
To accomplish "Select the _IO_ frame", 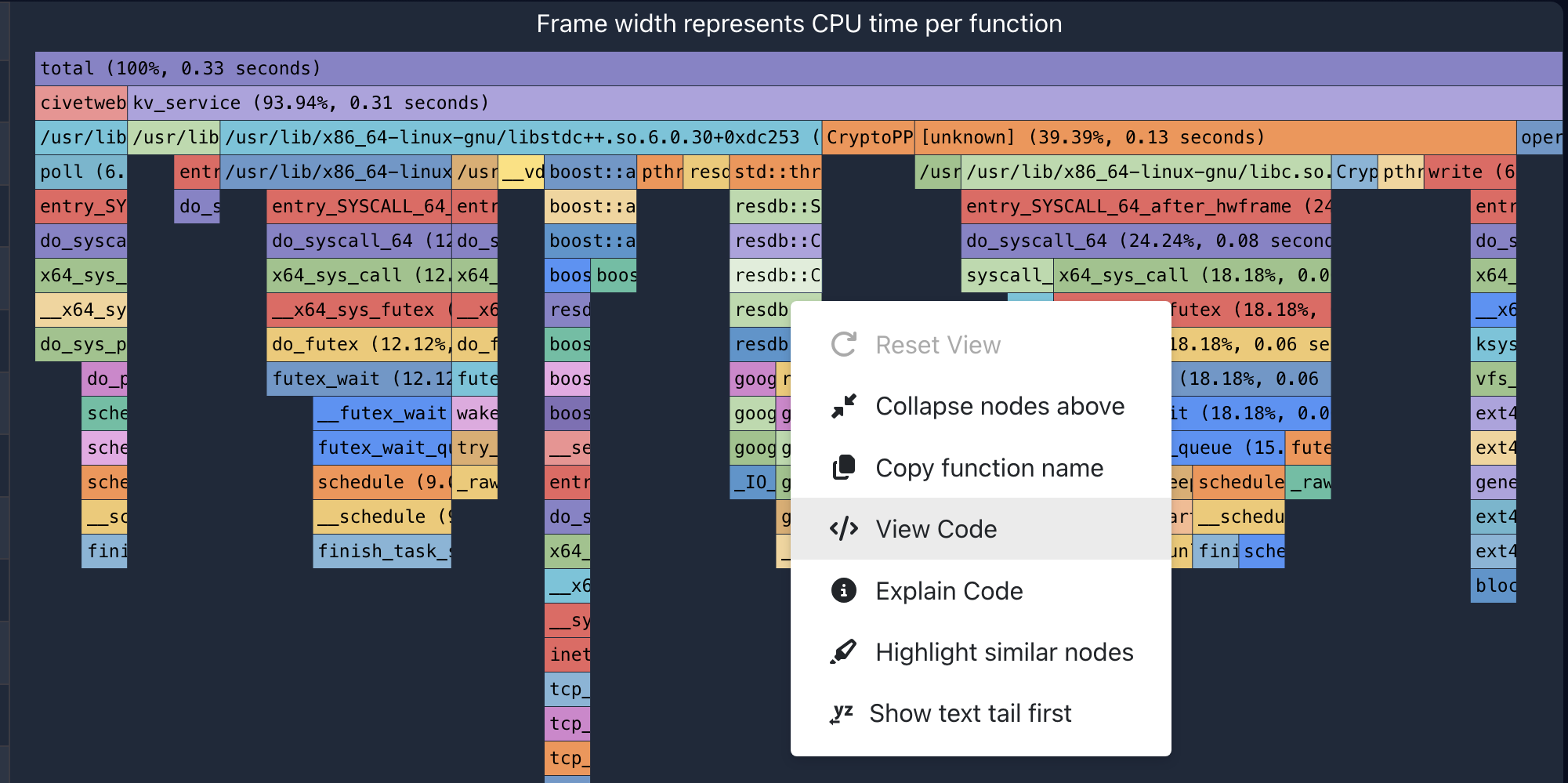I will coord(753,482).
